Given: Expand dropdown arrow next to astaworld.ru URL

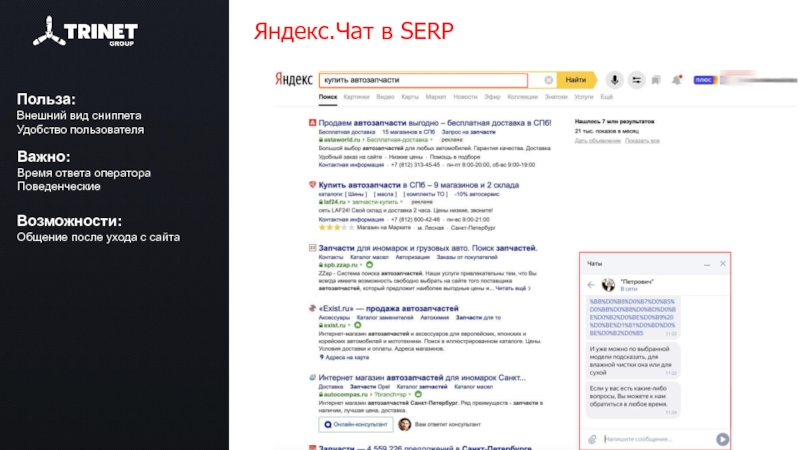Looking at the screenshot, I should point(431,140).
